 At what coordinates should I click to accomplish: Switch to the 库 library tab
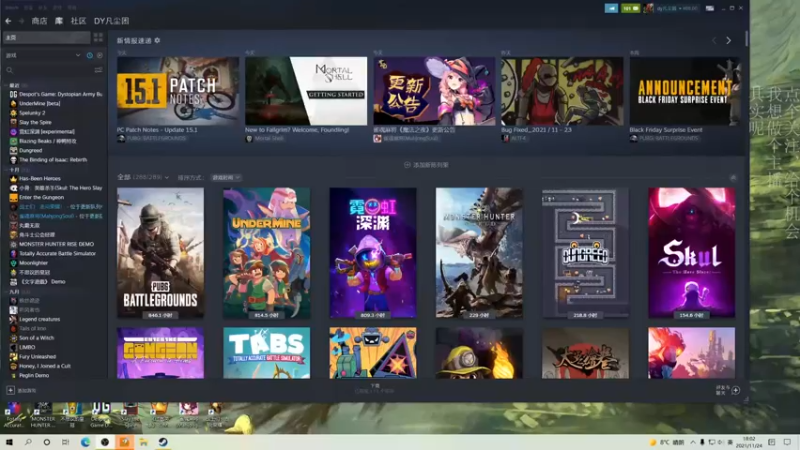pyautogui.click(x=59, y=21)
